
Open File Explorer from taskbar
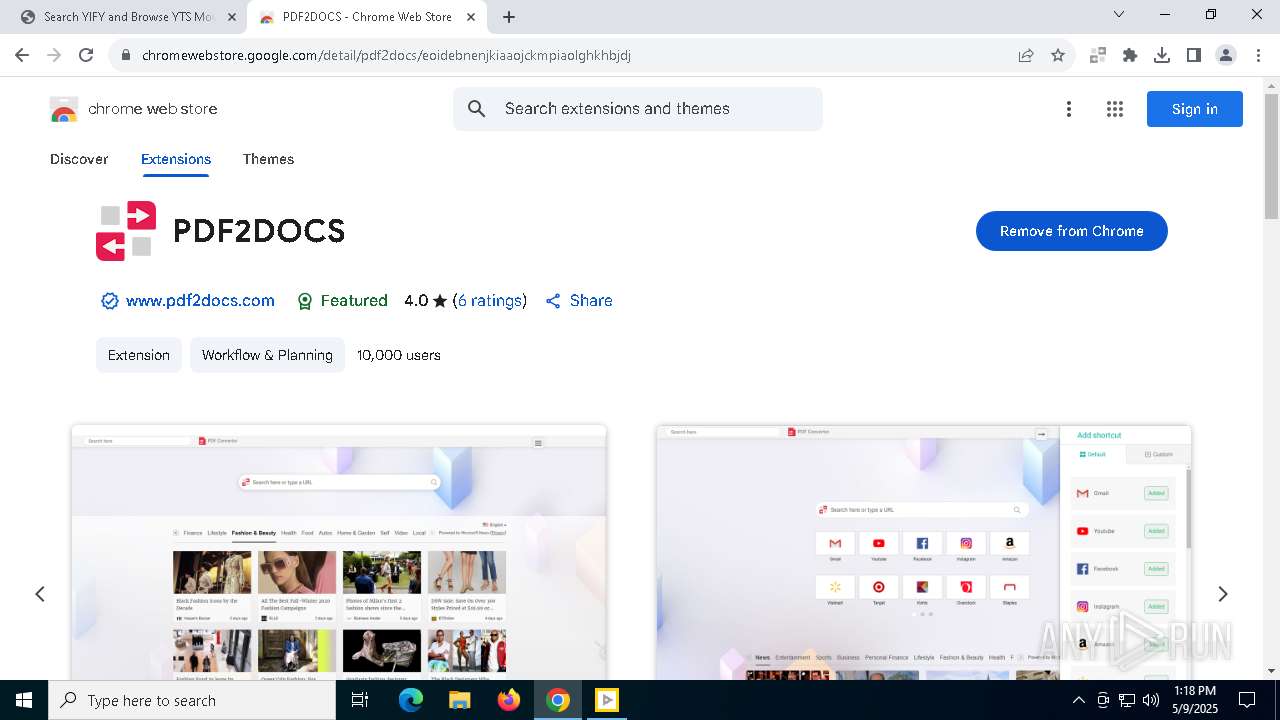[460, 700]
